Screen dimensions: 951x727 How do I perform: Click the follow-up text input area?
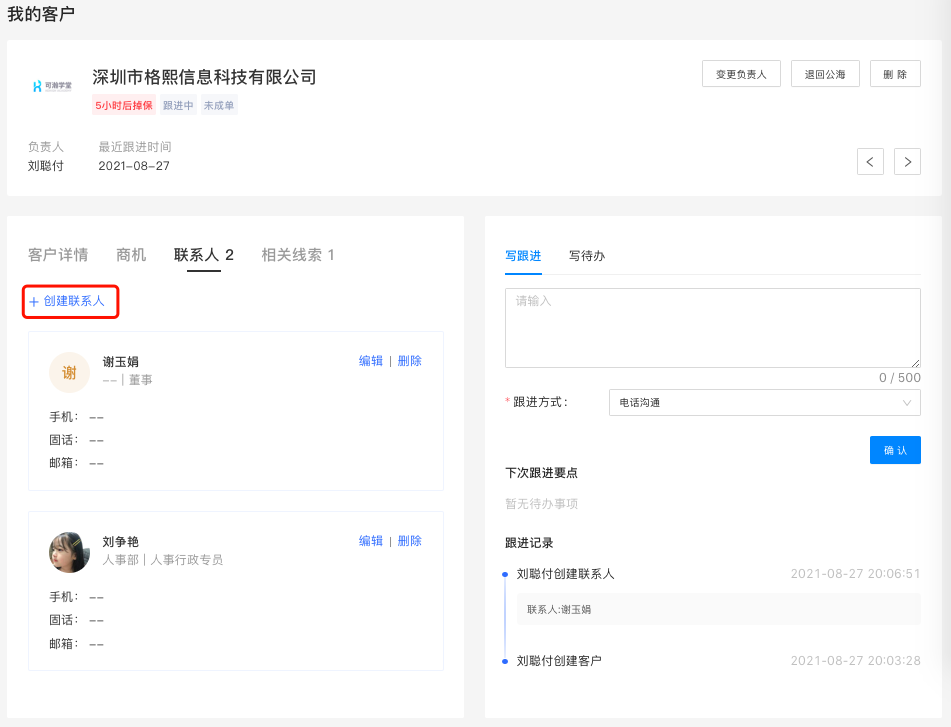(712, 328)
